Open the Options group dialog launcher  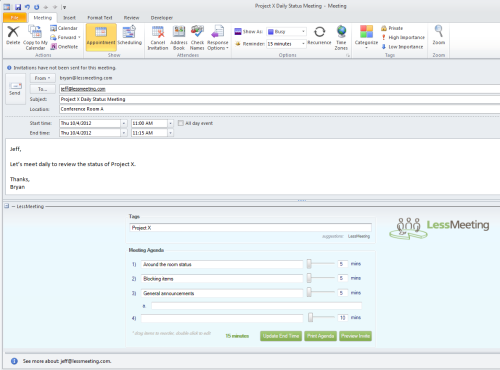click(348, 55)
